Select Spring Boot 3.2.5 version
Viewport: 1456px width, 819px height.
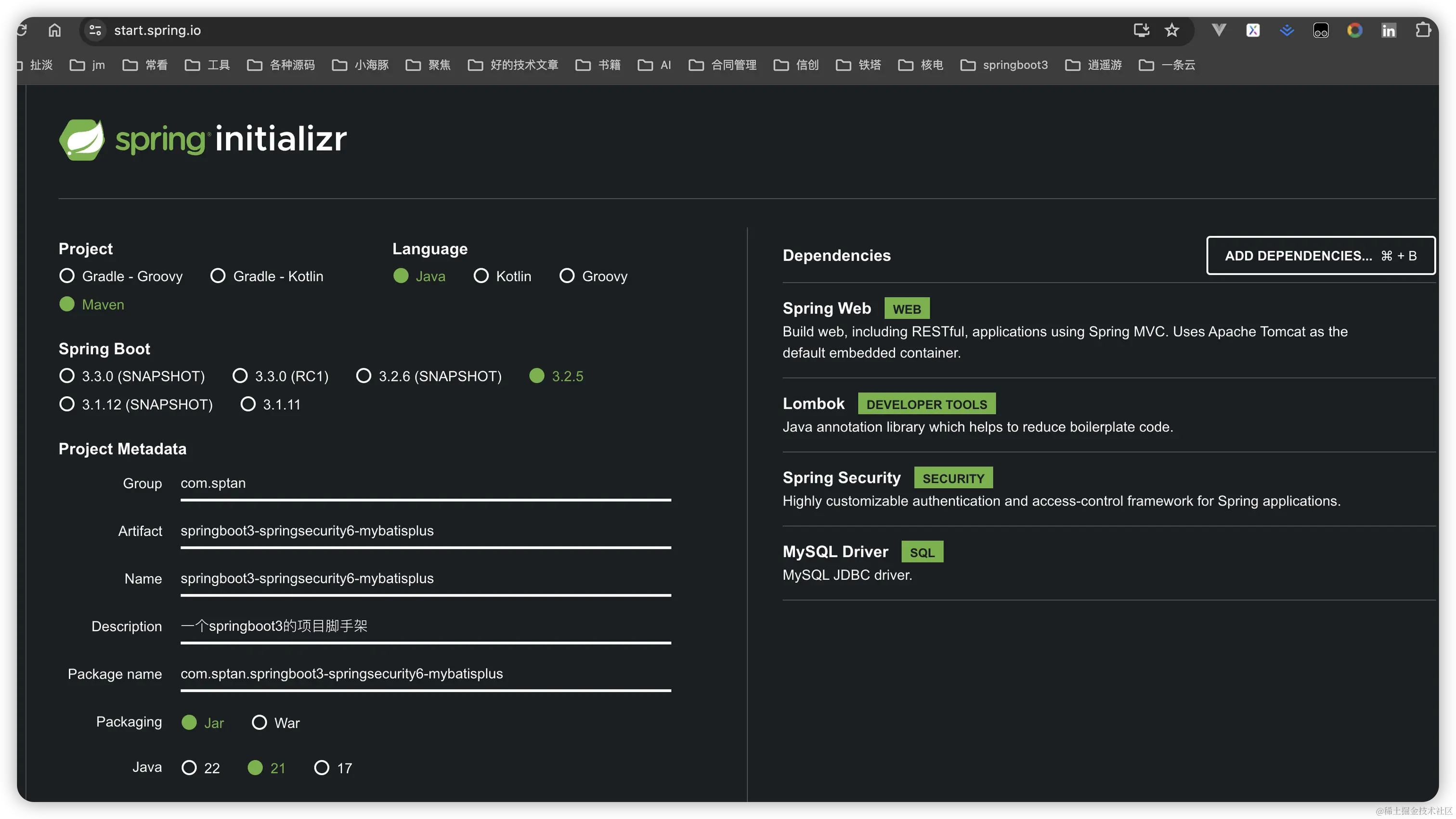coord(556,376)
